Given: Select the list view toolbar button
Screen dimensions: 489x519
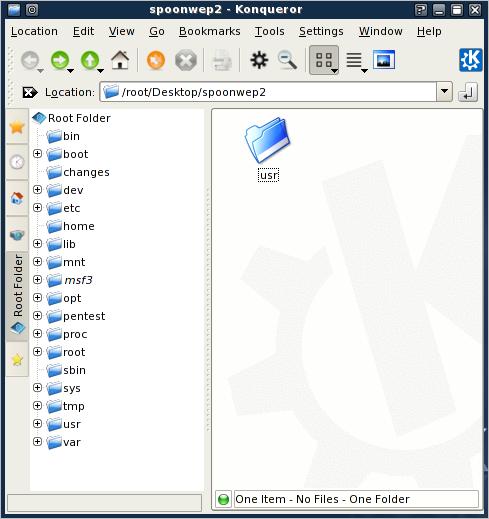Looking at the screenshot, I should 354,60.
